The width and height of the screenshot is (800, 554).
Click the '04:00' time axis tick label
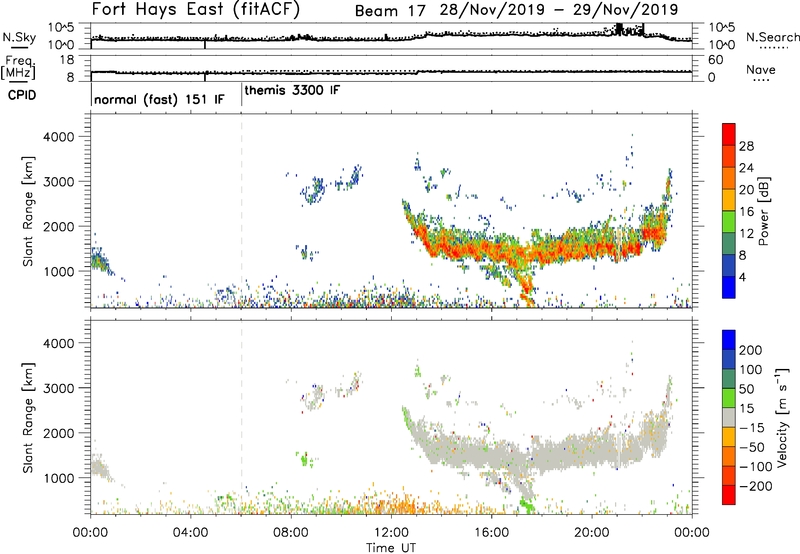click(x=191, y=533)
